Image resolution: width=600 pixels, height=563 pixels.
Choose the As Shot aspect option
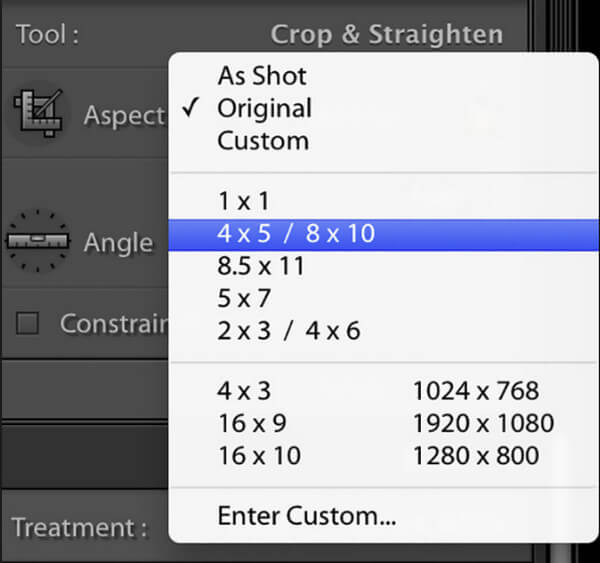point(262,76)
